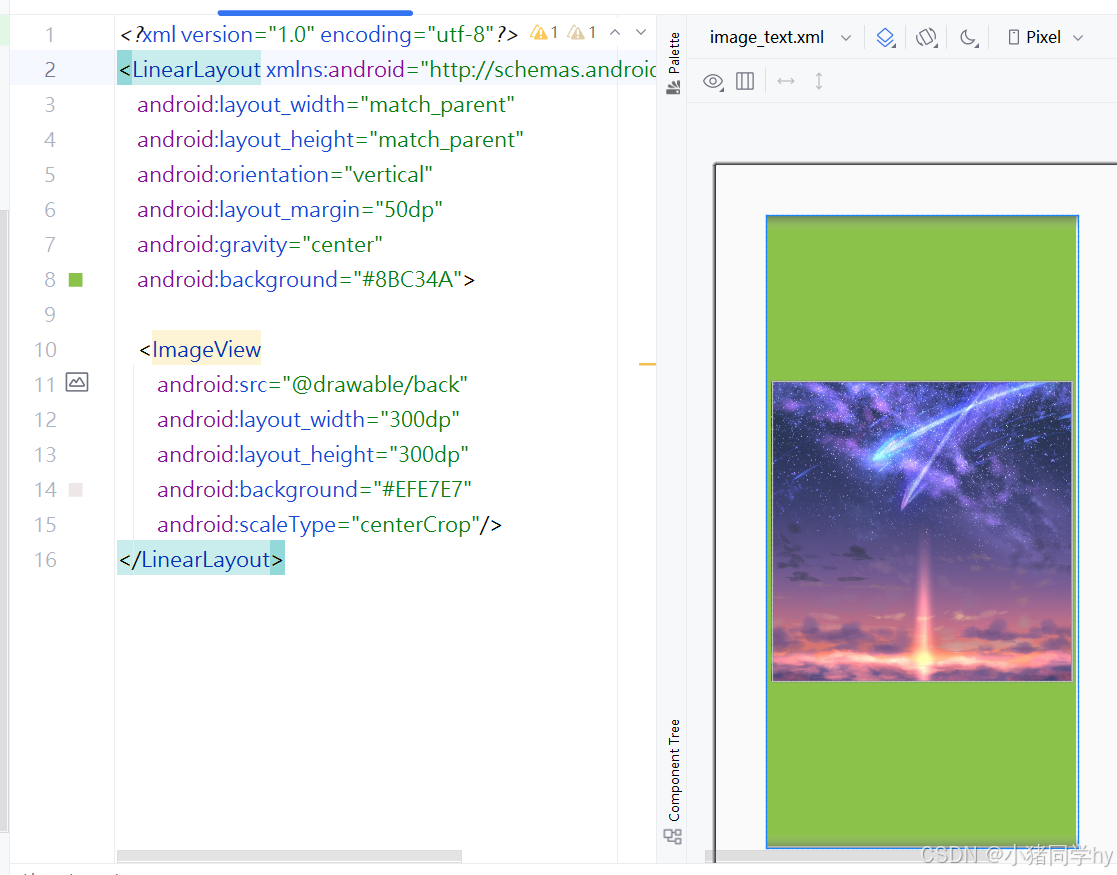Open the Pixel device dropdown
Image resolution: width=1117 pixels, height=875 pixels.
point(1045,37)
